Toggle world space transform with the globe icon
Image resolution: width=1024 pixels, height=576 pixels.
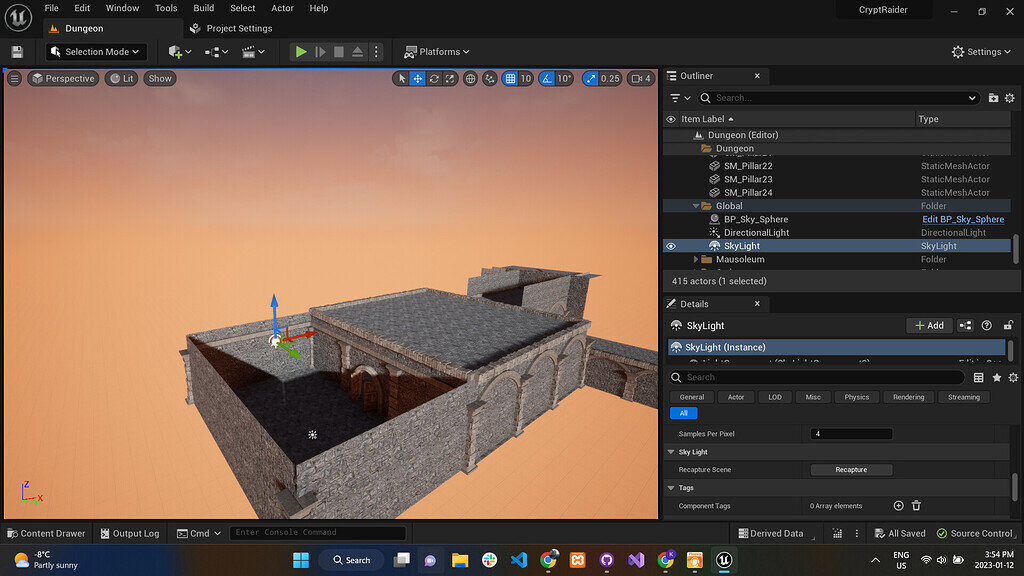point(470,78)
